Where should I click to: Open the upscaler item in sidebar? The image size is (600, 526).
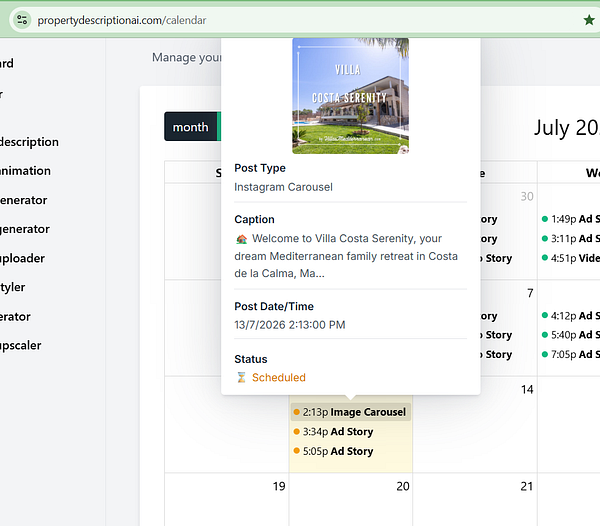pos(21,345)
